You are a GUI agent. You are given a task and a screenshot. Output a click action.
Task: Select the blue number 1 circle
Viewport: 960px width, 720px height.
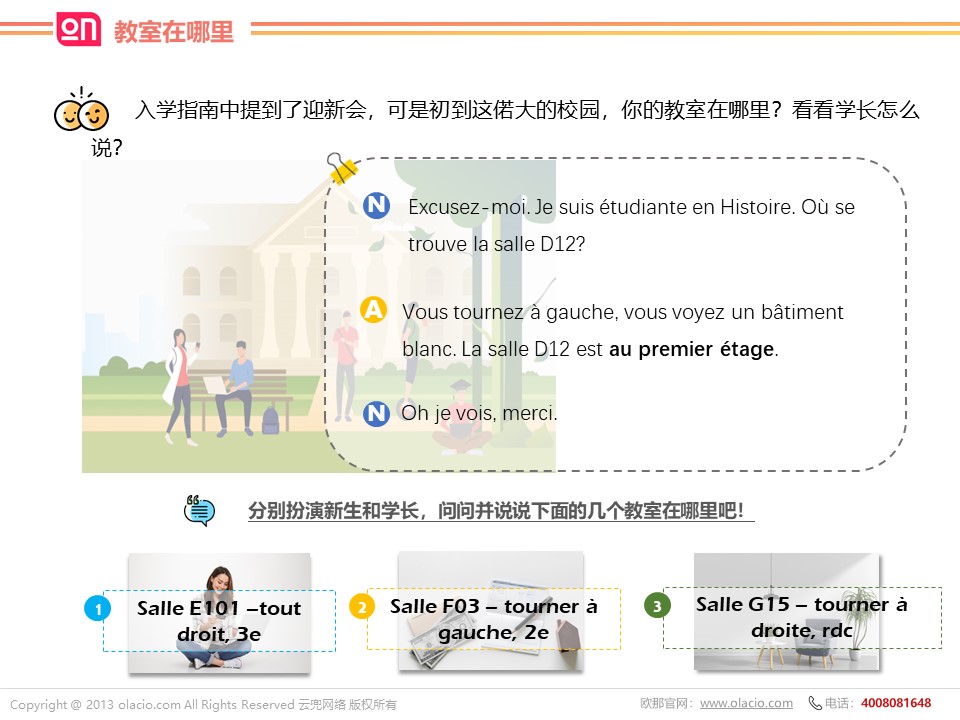pyautogui.click(x=96, y=608)
